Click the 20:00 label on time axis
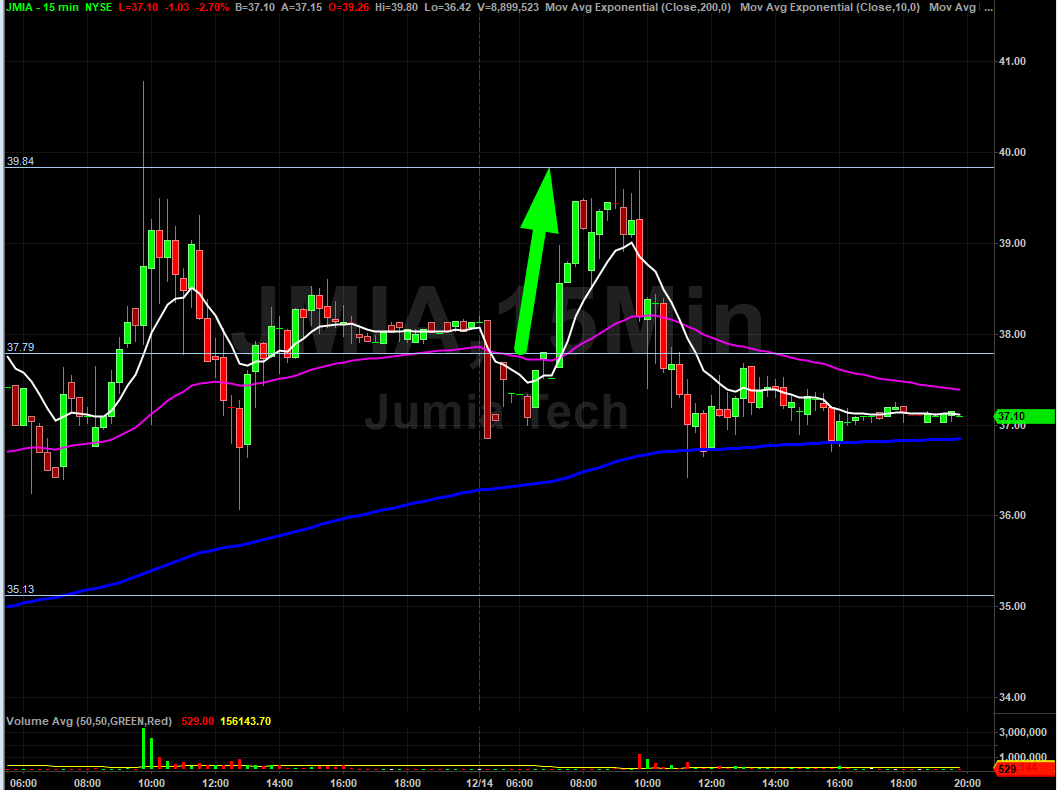1057x790 pixels. pos(967,782)
